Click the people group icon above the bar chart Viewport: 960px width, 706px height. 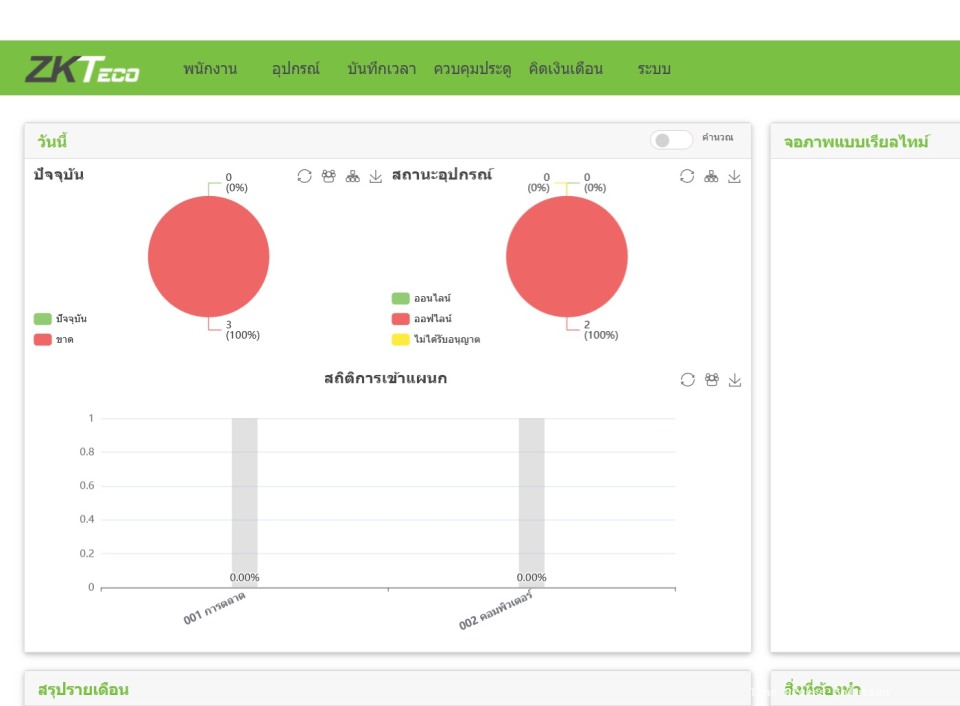(x=711, y=380)
